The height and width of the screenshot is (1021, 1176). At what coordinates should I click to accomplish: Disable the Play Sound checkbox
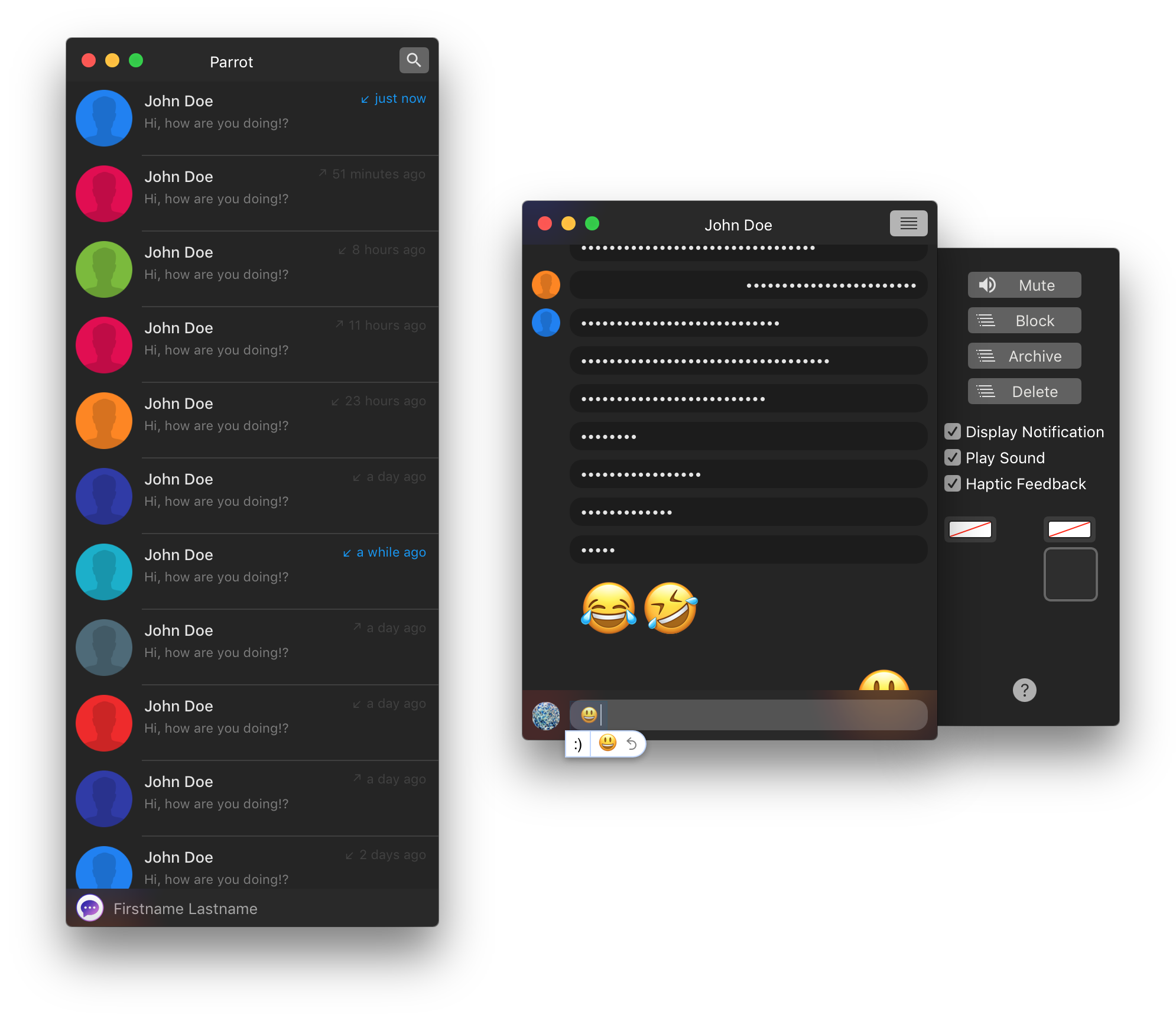[x=952, y=458]
